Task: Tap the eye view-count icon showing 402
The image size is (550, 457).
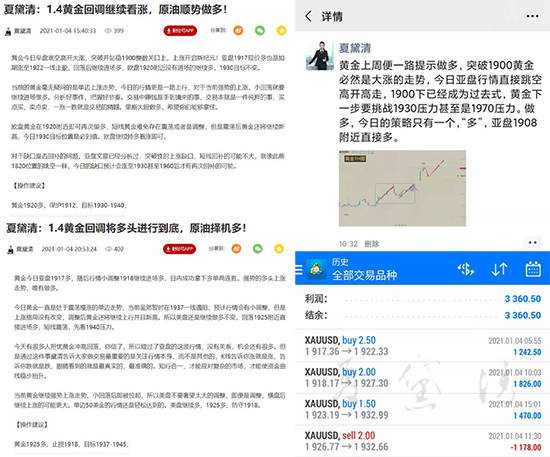Action: pos(109,249)
